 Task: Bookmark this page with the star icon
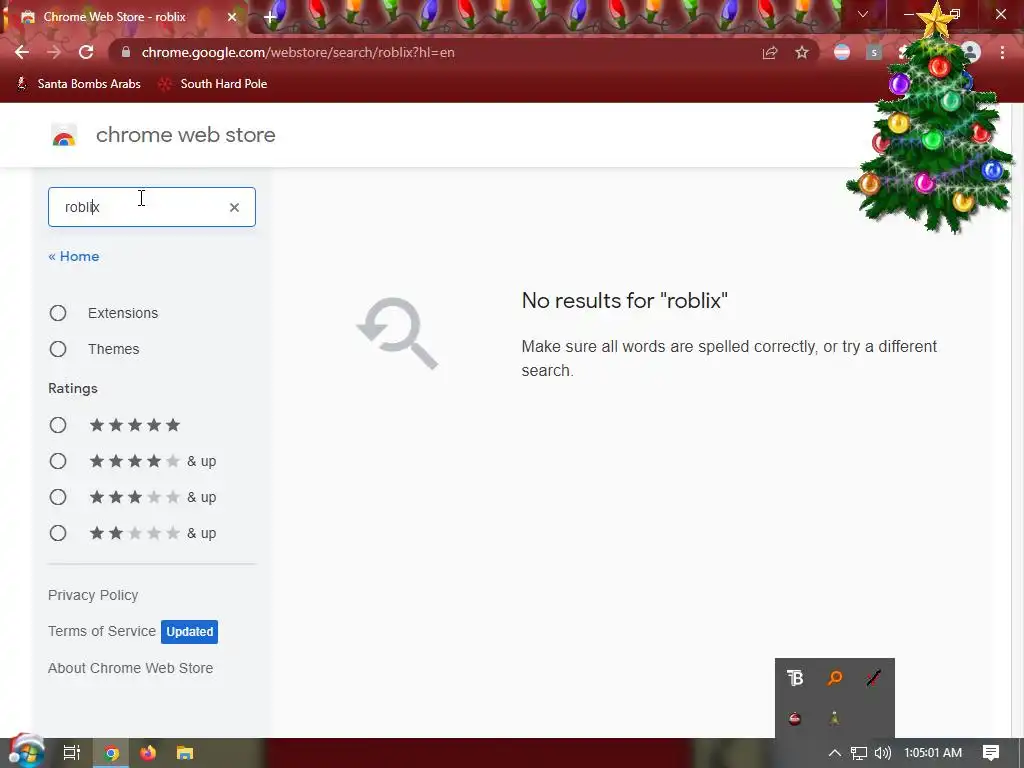click(x=802, y=53)
